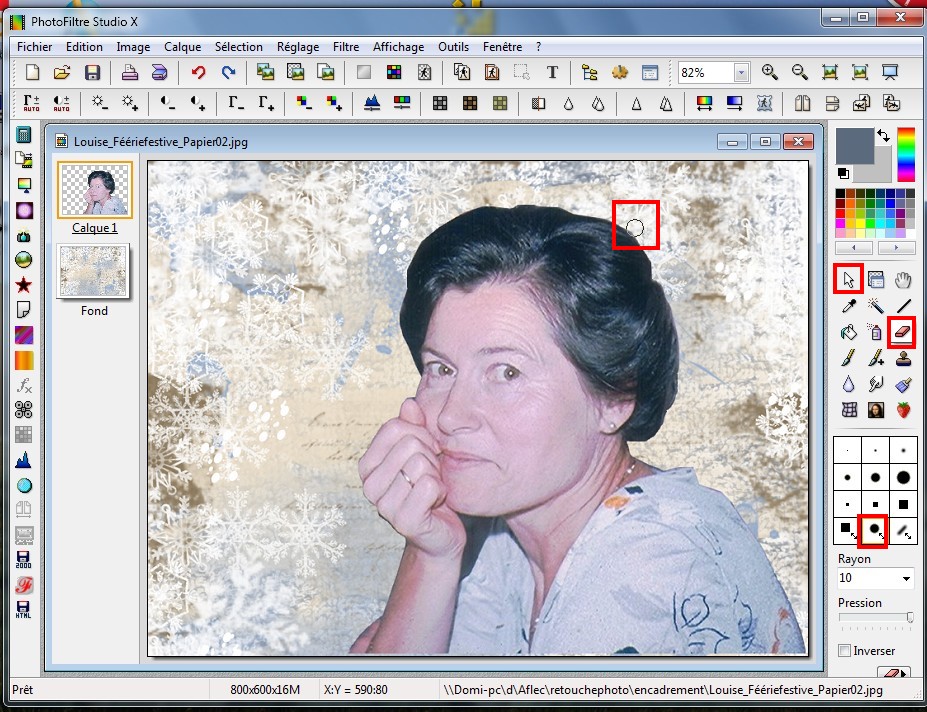Image resolution: width=927 pixels, height=712 pixels.
Task: Choose the largest round preset brush
Action: (903, 477)
